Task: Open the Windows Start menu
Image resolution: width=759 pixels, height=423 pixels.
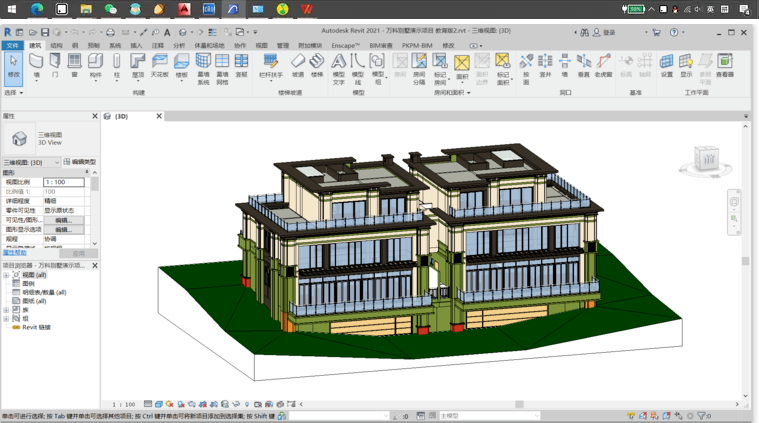Action: [x=12, y=9]
